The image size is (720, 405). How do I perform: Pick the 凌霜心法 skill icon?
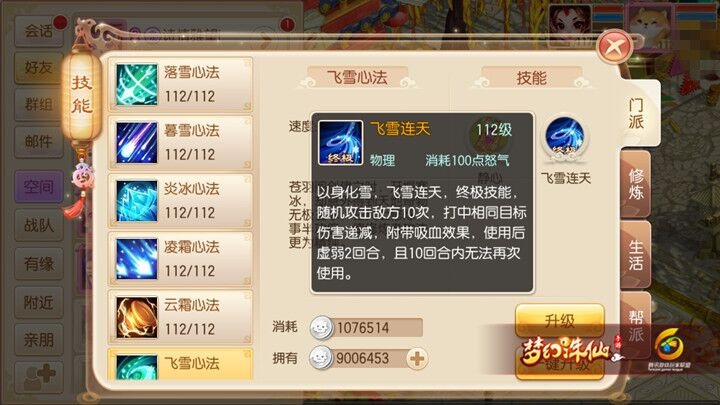click(136, 259)
